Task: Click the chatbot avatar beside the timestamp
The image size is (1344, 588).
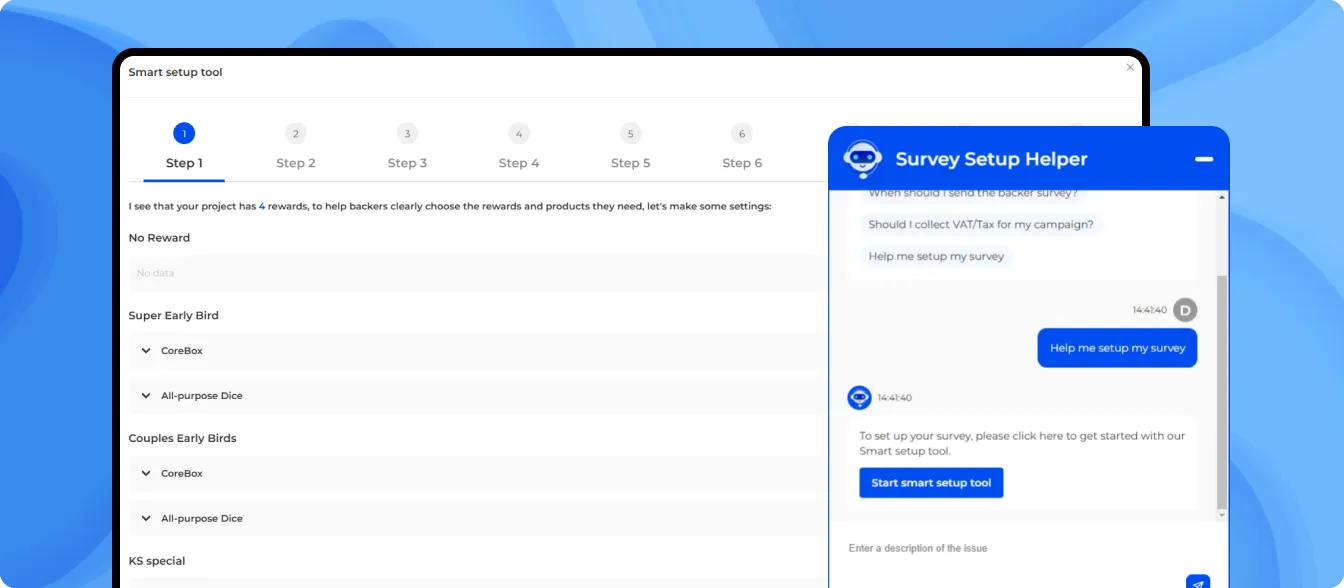Action: (859, 397)
